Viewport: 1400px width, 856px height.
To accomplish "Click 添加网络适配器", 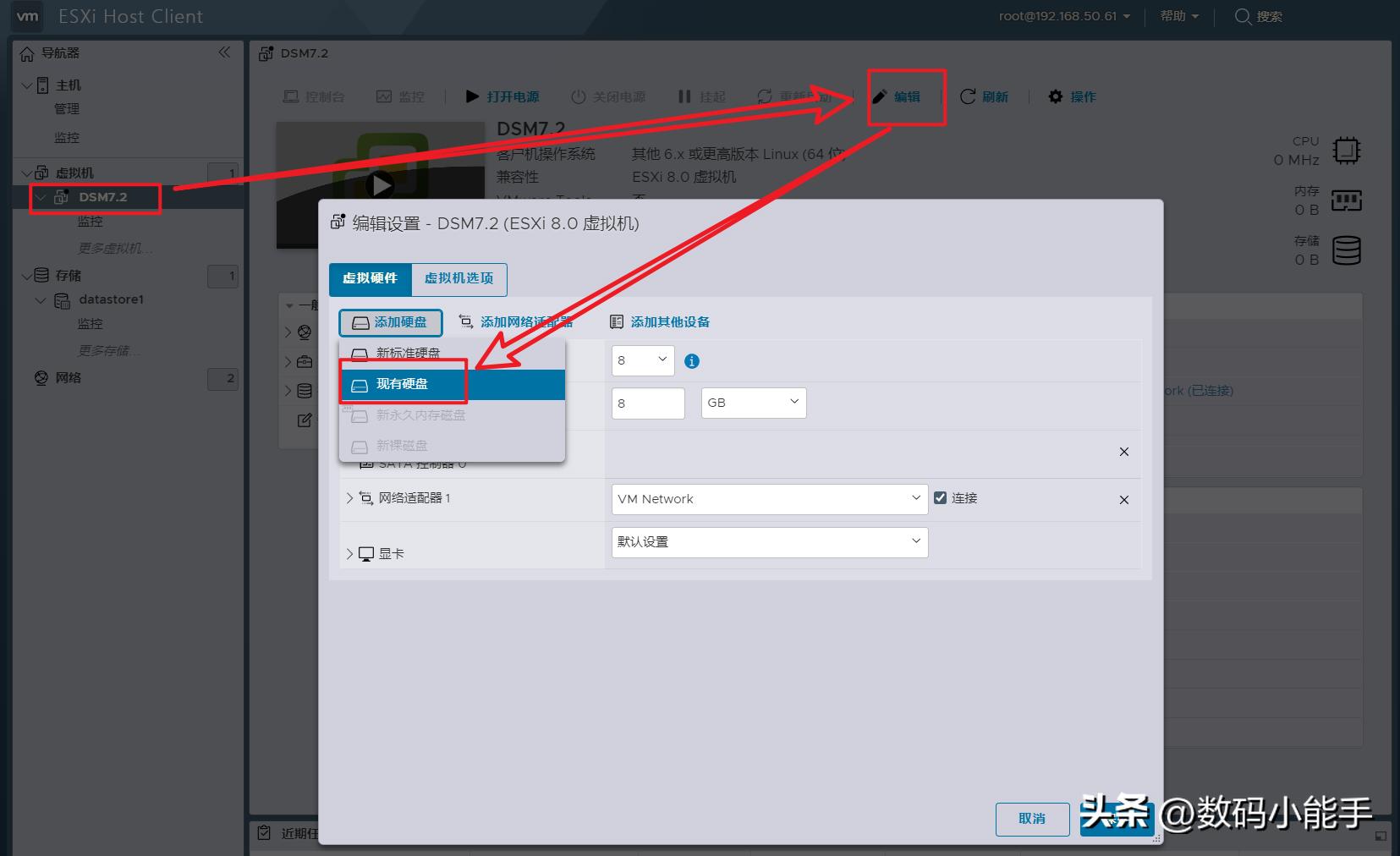I will tap(516, 322).
